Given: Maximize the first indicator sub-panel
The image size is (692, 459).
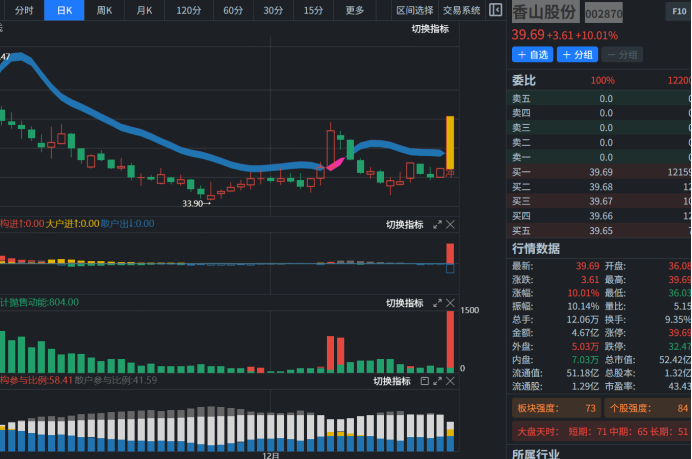Looking at the screenshot, I should click(437, 224).
